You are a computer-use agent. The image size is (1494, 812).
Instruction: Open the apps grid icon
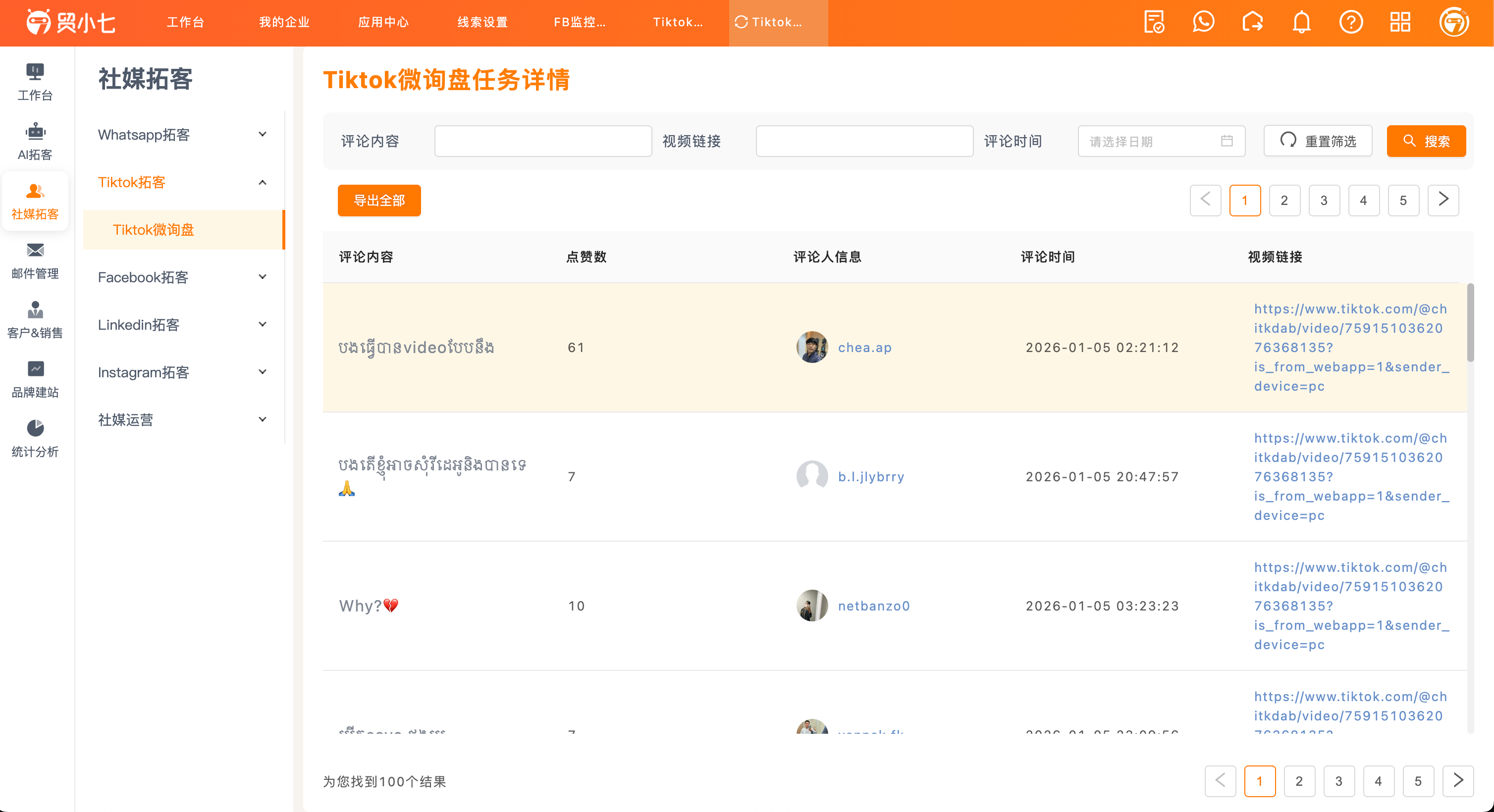click(1400, 23)
